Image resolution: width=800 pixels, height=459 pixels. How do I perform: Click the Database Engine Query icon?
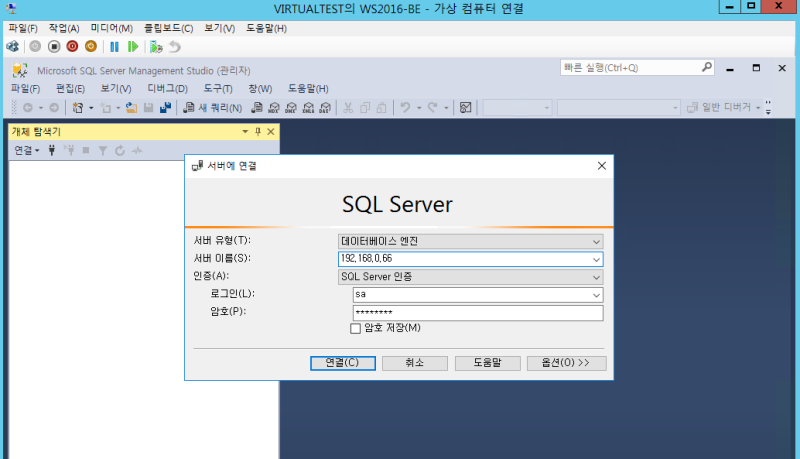pyautogui.click(x=257, y=108)
